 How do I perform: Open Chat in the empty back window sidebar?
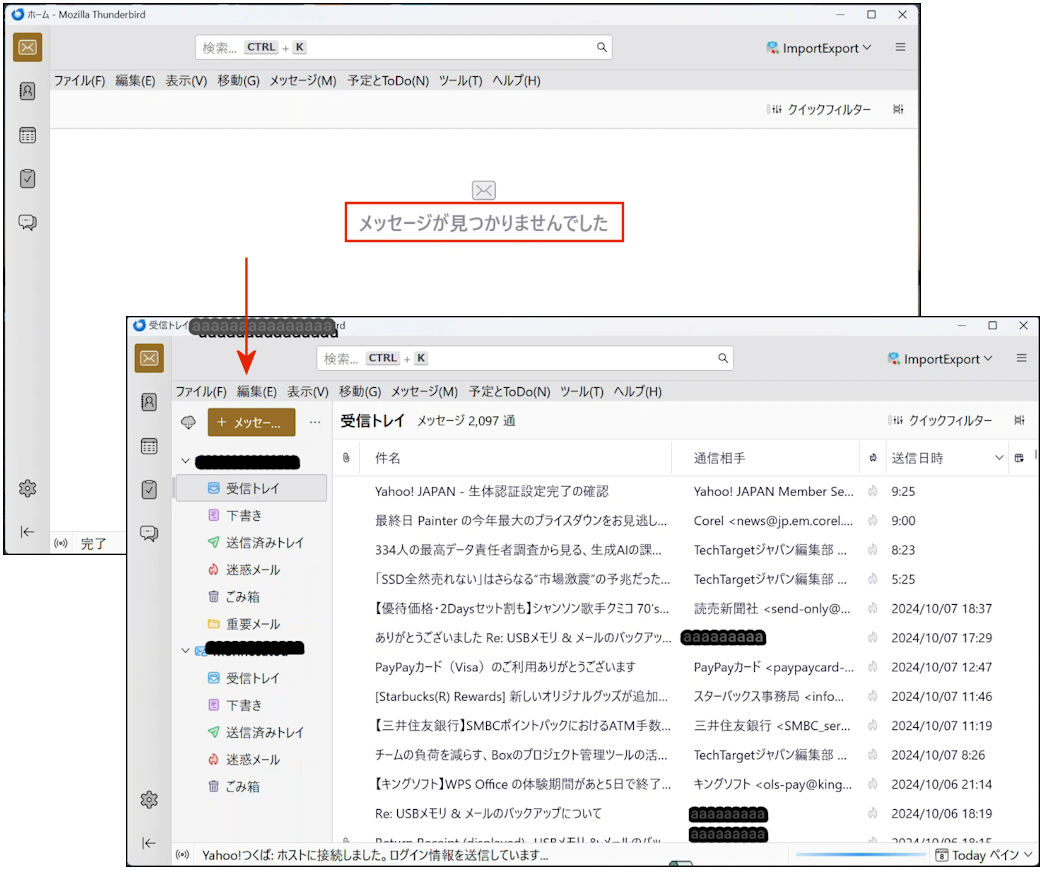coord(28,222)
